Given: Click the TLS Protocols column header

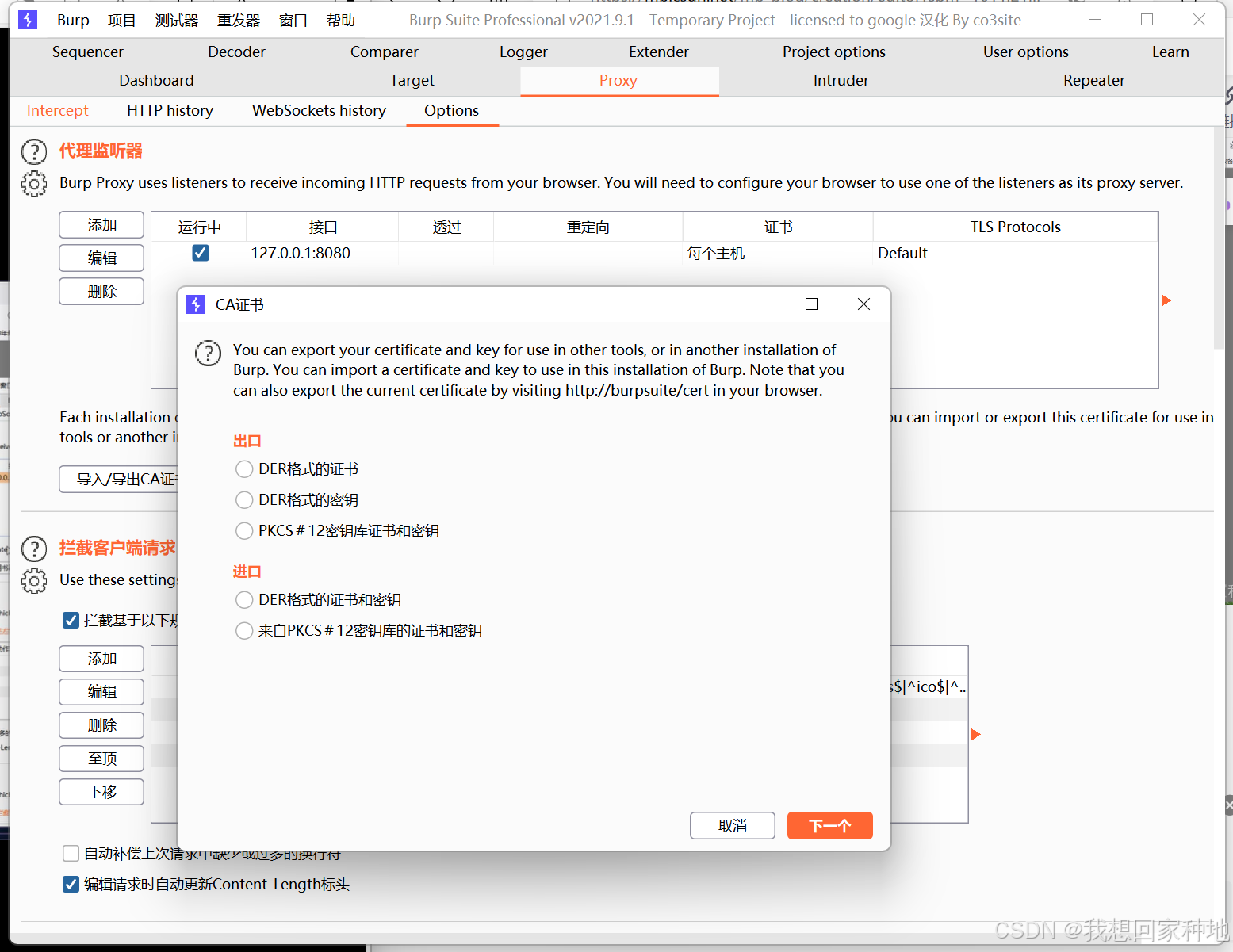Looking at the screenshot, I should click(1016, 227).
